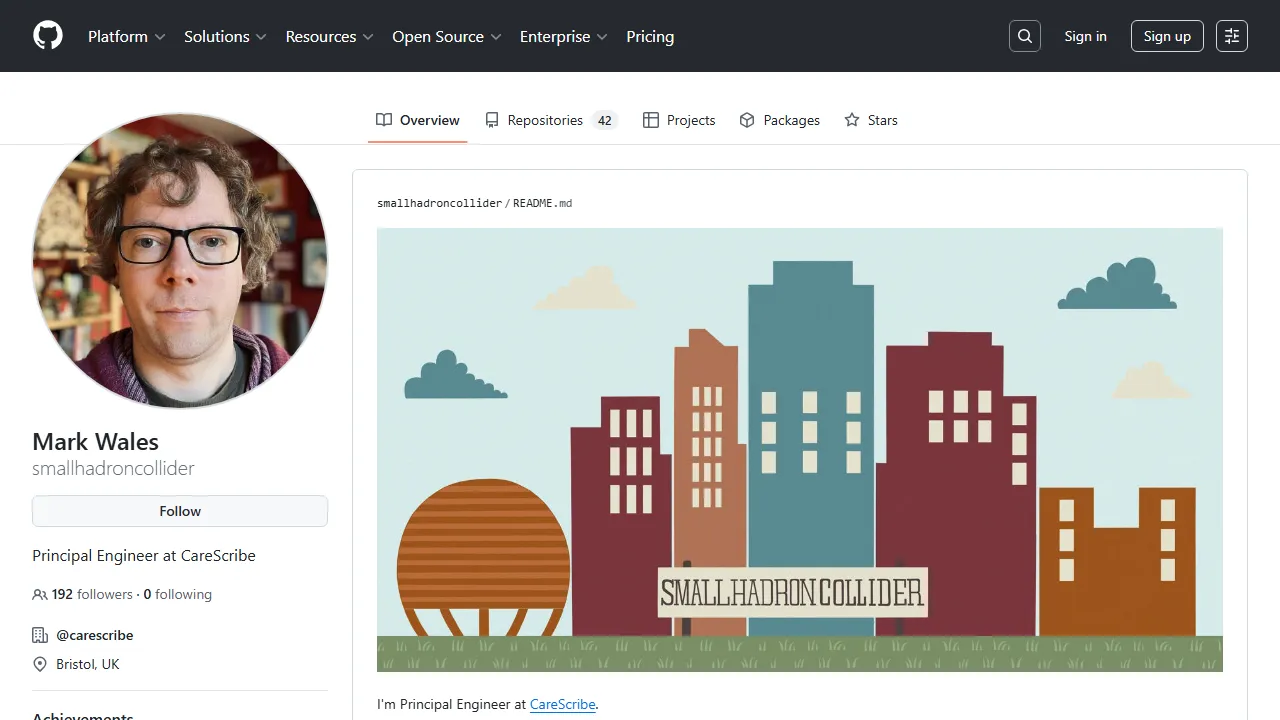Expand the Solutions dropdown menu
This screenshot has height=720, width=1280.
225,36
